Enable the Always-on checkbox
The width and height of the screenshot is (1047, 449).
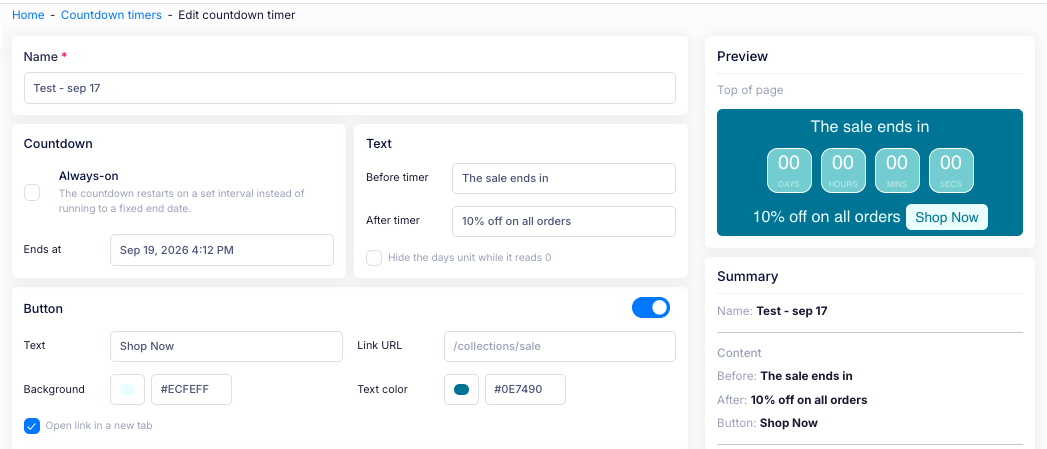(32, 192)
